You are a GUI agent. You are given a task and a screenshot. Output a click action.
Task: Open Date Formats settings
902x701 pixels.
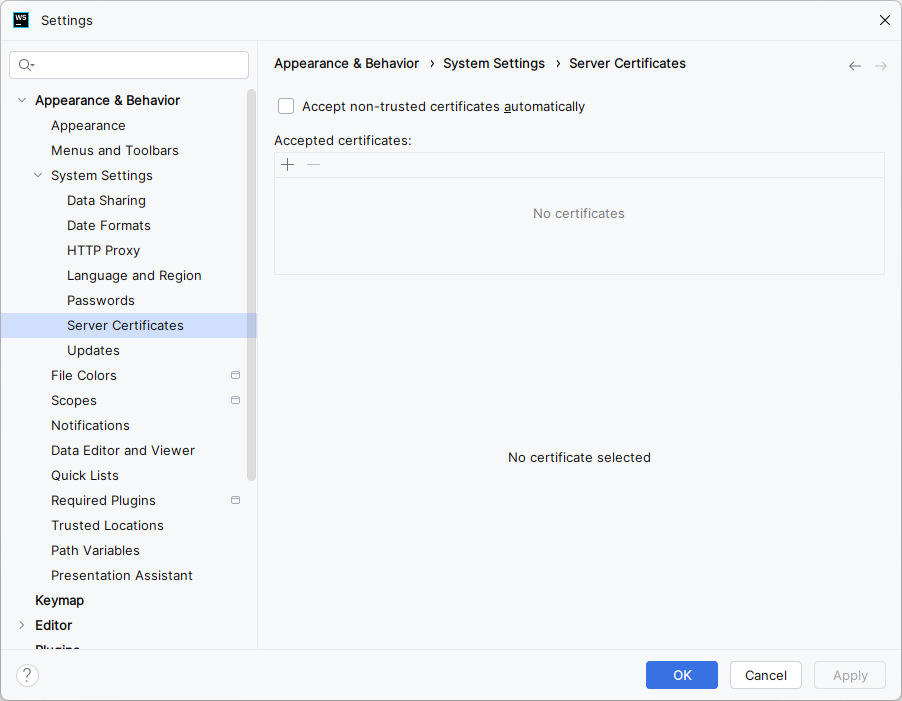[x=109, y=225]
